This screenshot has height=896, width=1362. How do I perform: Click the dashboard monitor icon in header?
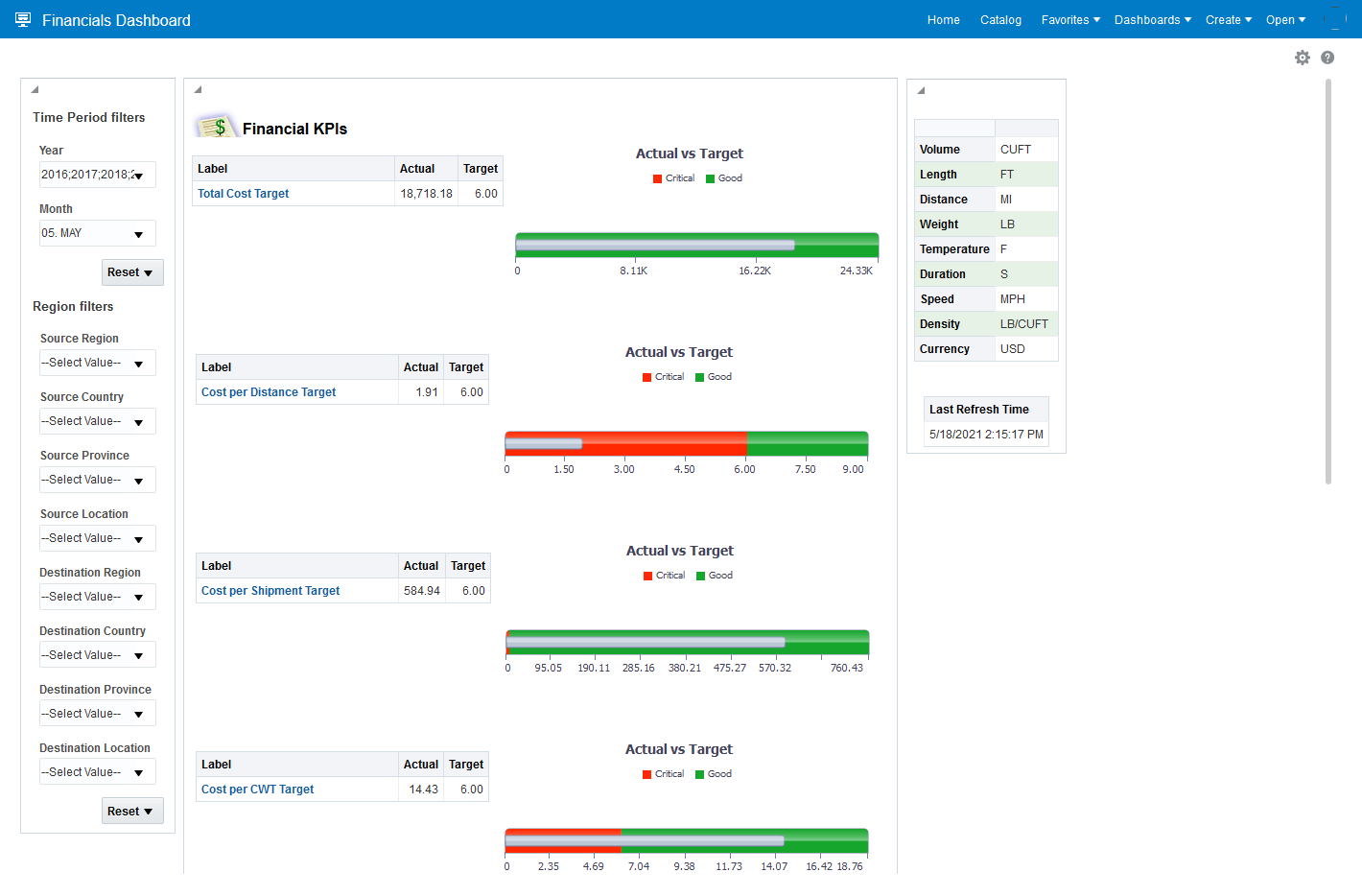23,20
